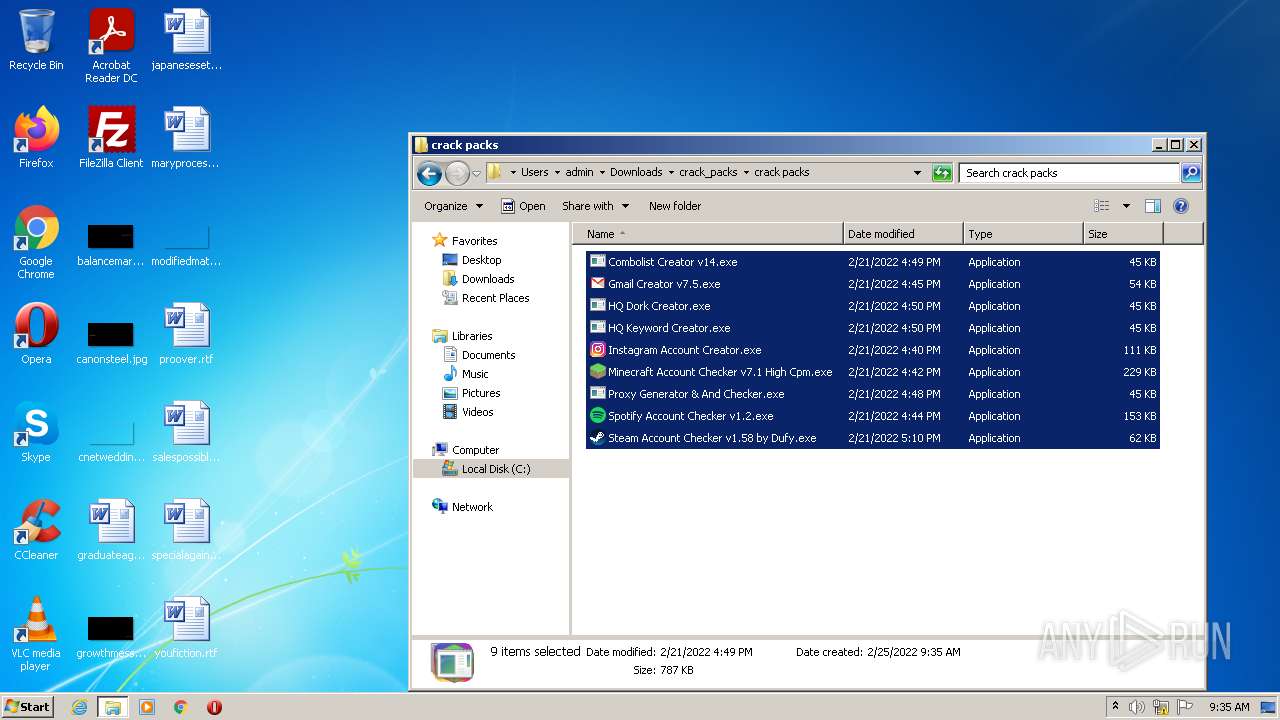Screen dimensions: 1280x720
Task: Change view using the views icon
Action: point(1102,206)
